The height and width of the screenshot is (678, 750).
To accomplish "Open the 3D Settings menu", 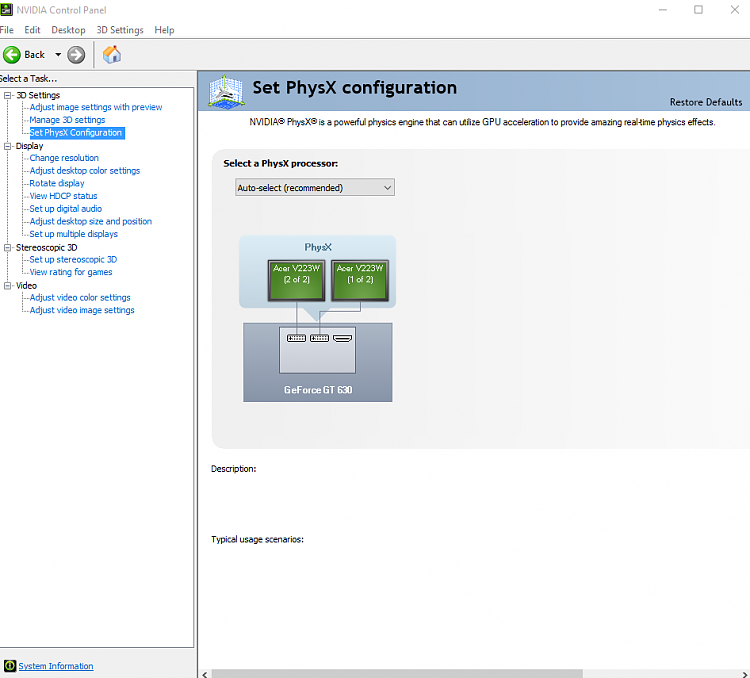I will pyautogui.click(x=120, y=30).
